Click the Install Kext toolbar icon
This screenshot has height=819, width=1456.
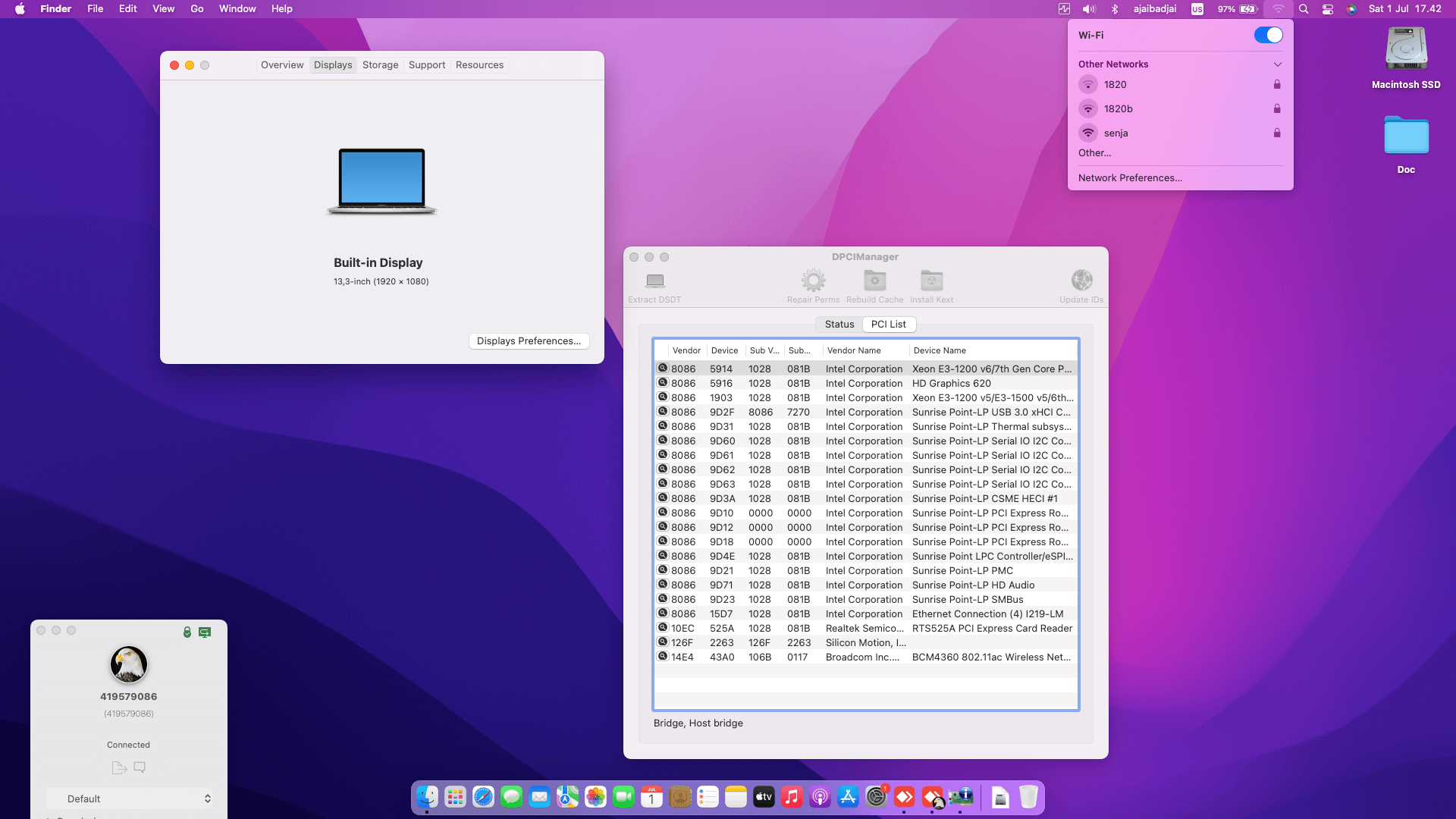point(931,281)
